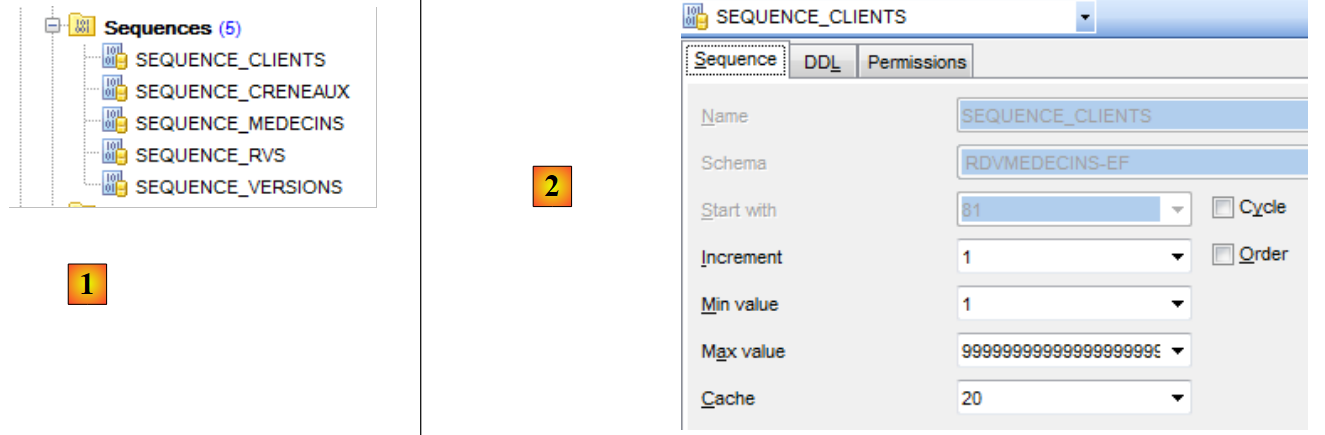Screen dimensions: 1325x435
Task: Click the SEQUENCE_MEDECINS sequence icon
Action: pos(115,124)
